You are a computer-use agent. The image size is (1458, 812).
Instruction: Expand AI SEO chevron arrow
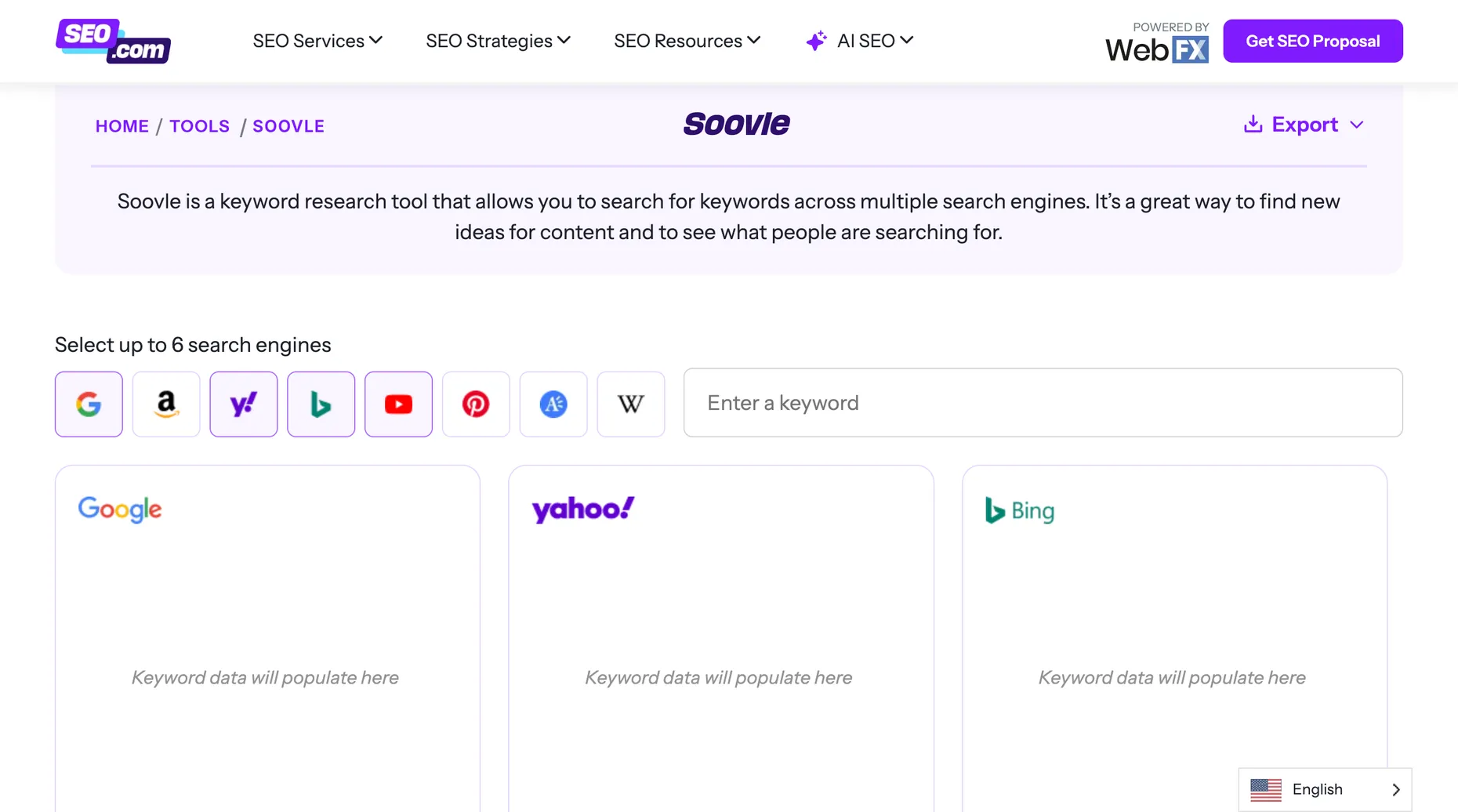tap(907, 40)
